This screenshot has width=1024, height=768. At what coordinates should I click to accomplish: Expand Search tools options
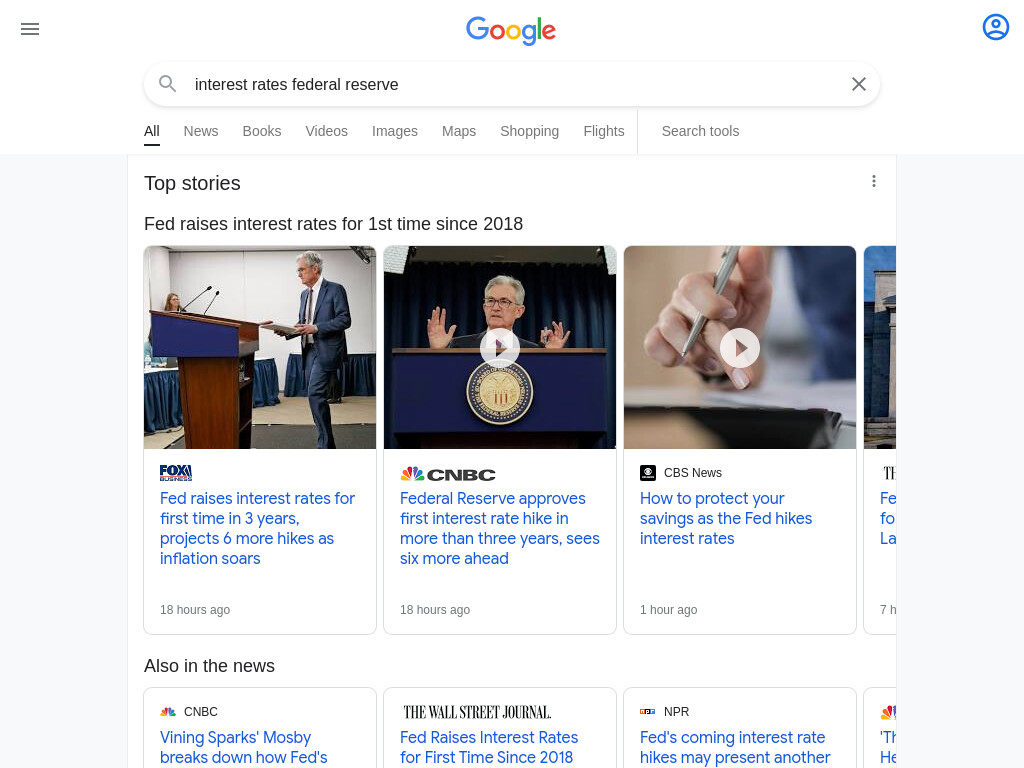coord(700,131)
